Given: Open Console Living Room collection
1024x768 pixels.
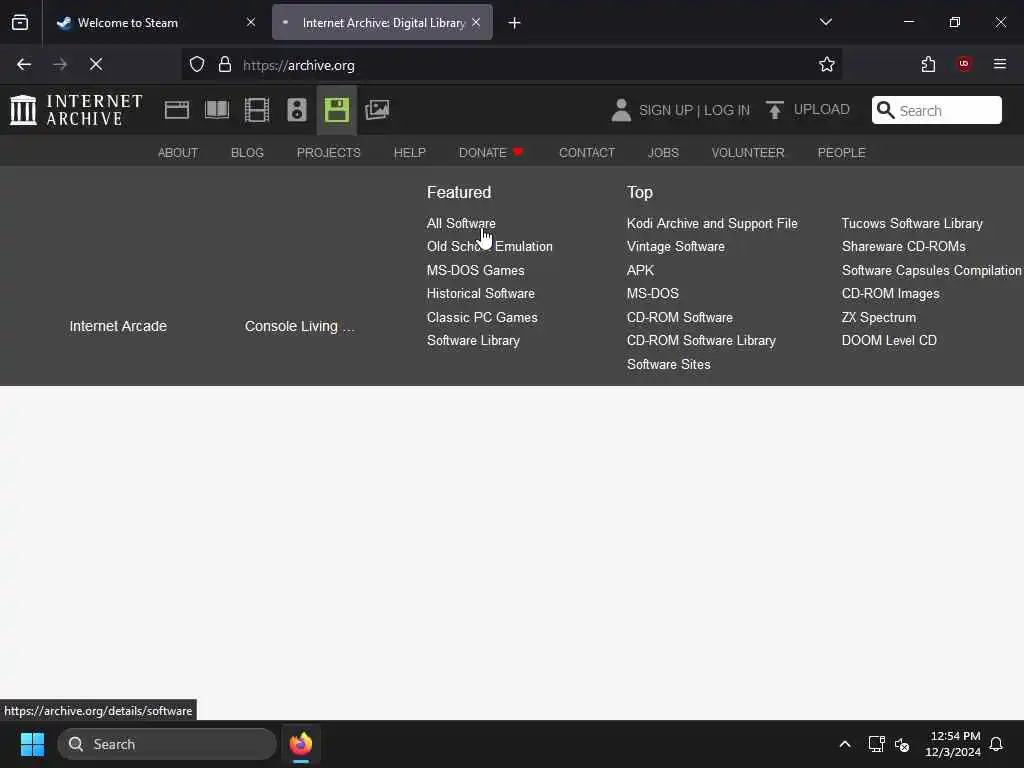Looking at the screenshot, I should [300, 326].
